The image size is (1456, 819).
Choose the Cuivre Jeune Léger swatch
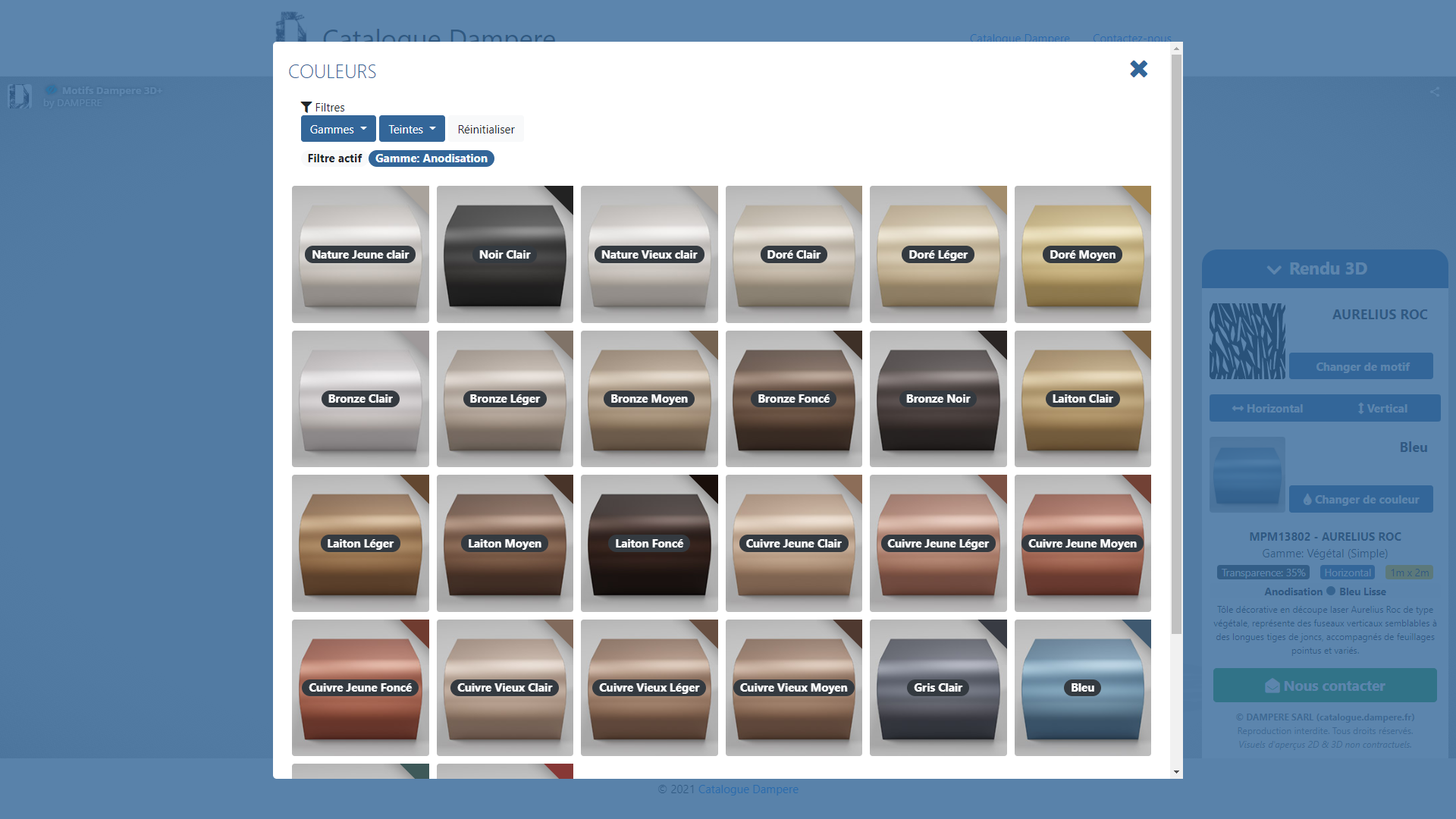(x=938, y=543)
